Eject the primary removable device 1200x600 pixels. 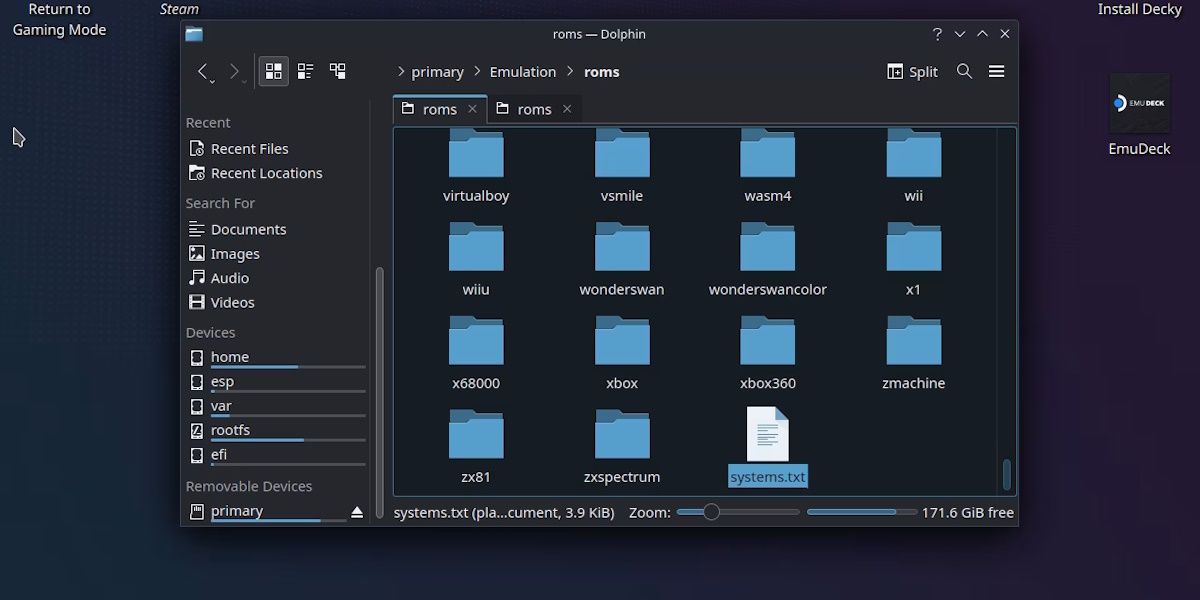(x=355, y=510)
